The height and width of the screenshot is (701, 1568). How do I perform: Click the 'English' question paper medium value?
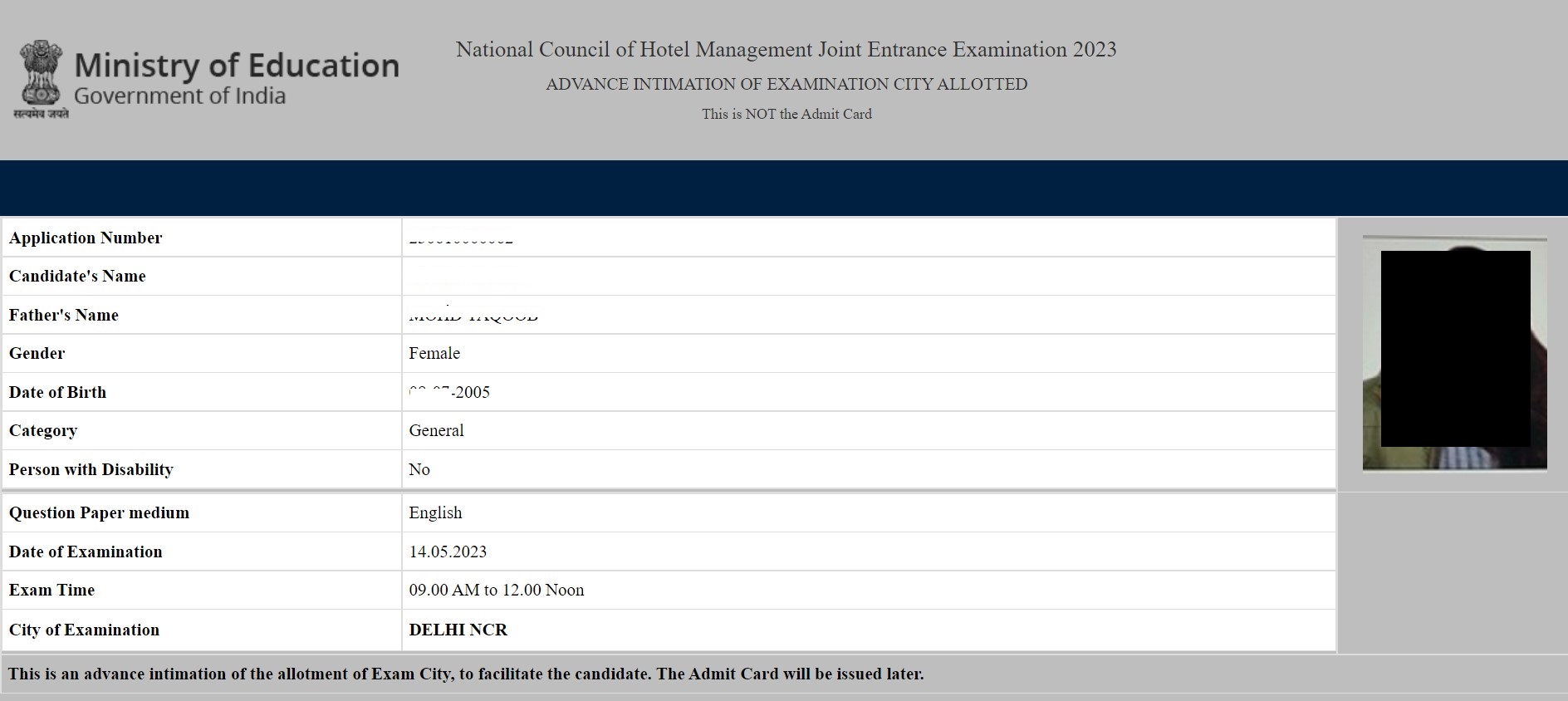pos(435,513)
